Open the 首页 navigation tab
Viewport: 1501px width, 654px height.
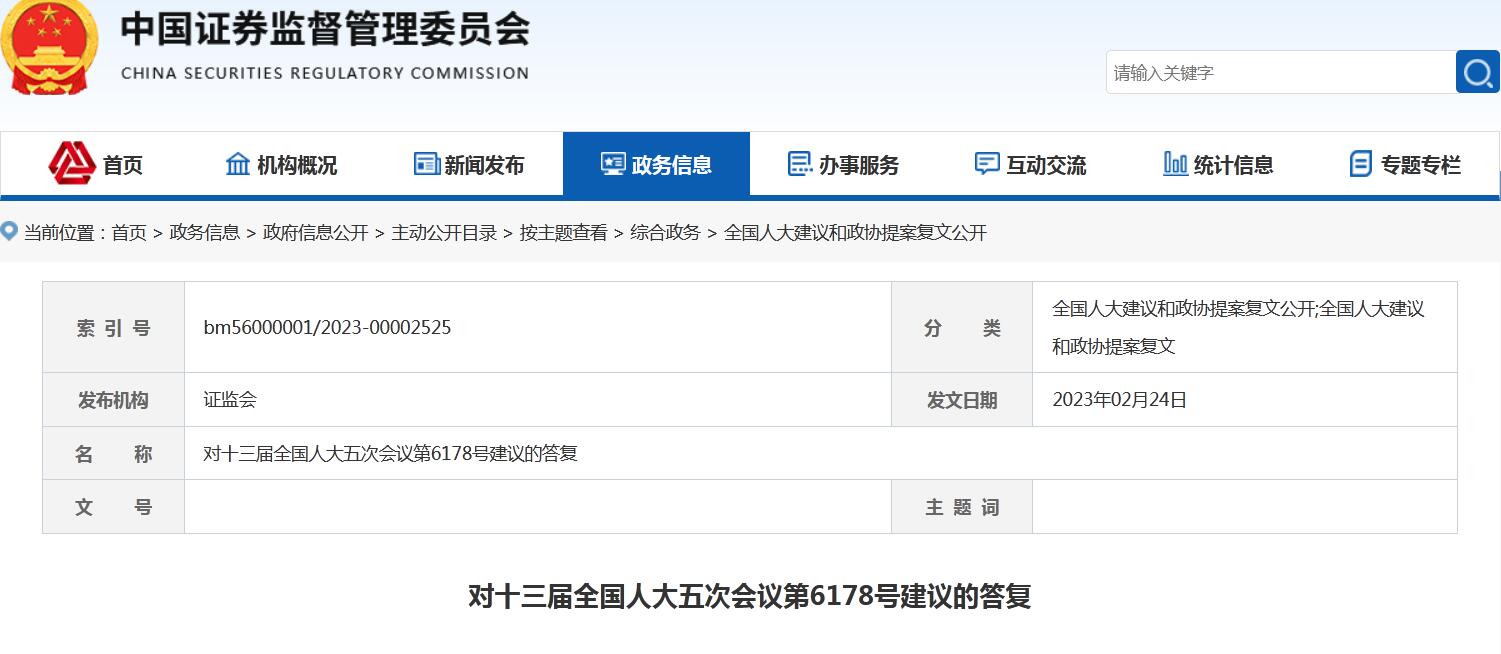pos(95,164)
